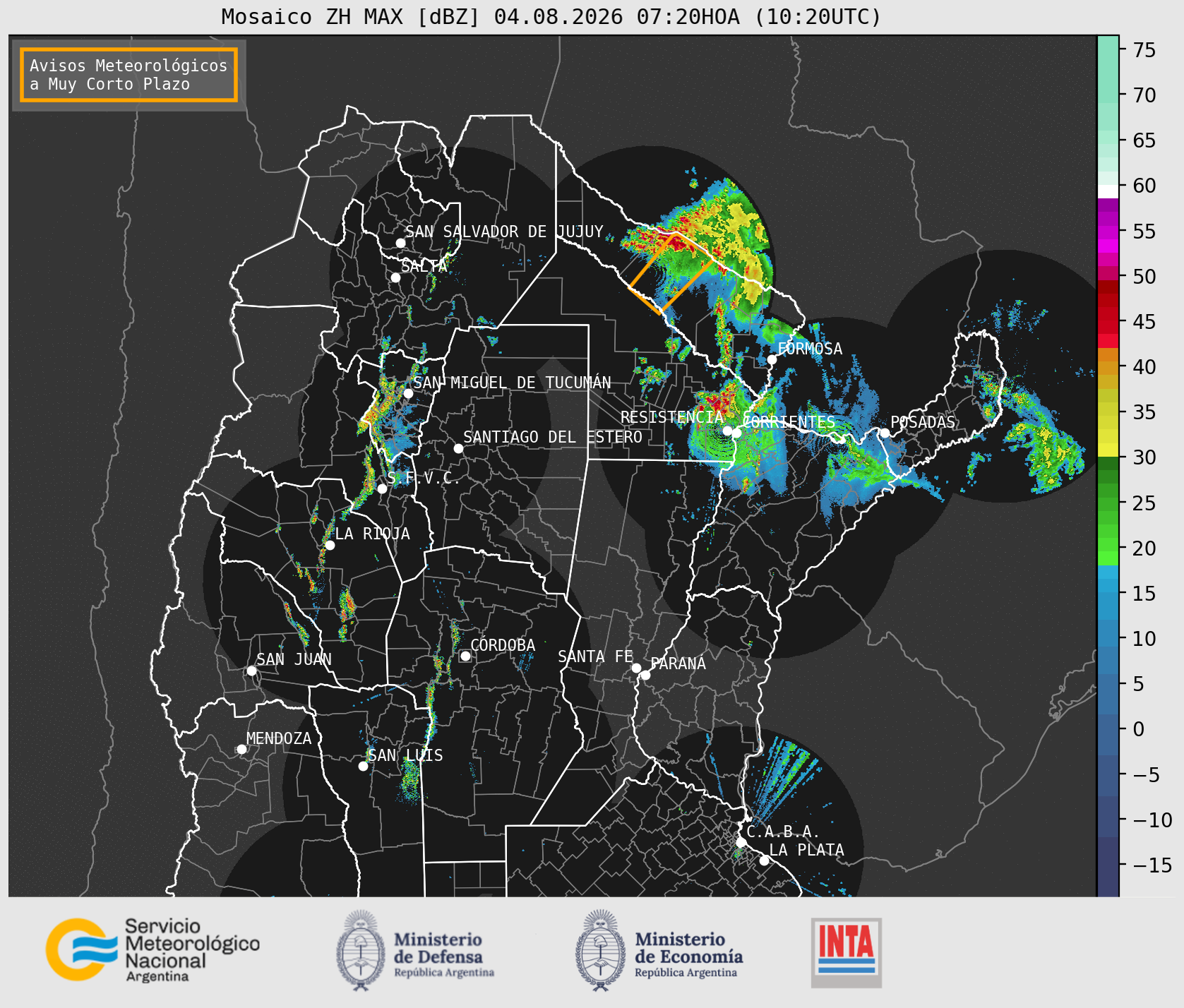The width and height of the screenshot is (1184, 1008).
Task: Click the San Miguel de Tucumán label
Action: (512, 383)
